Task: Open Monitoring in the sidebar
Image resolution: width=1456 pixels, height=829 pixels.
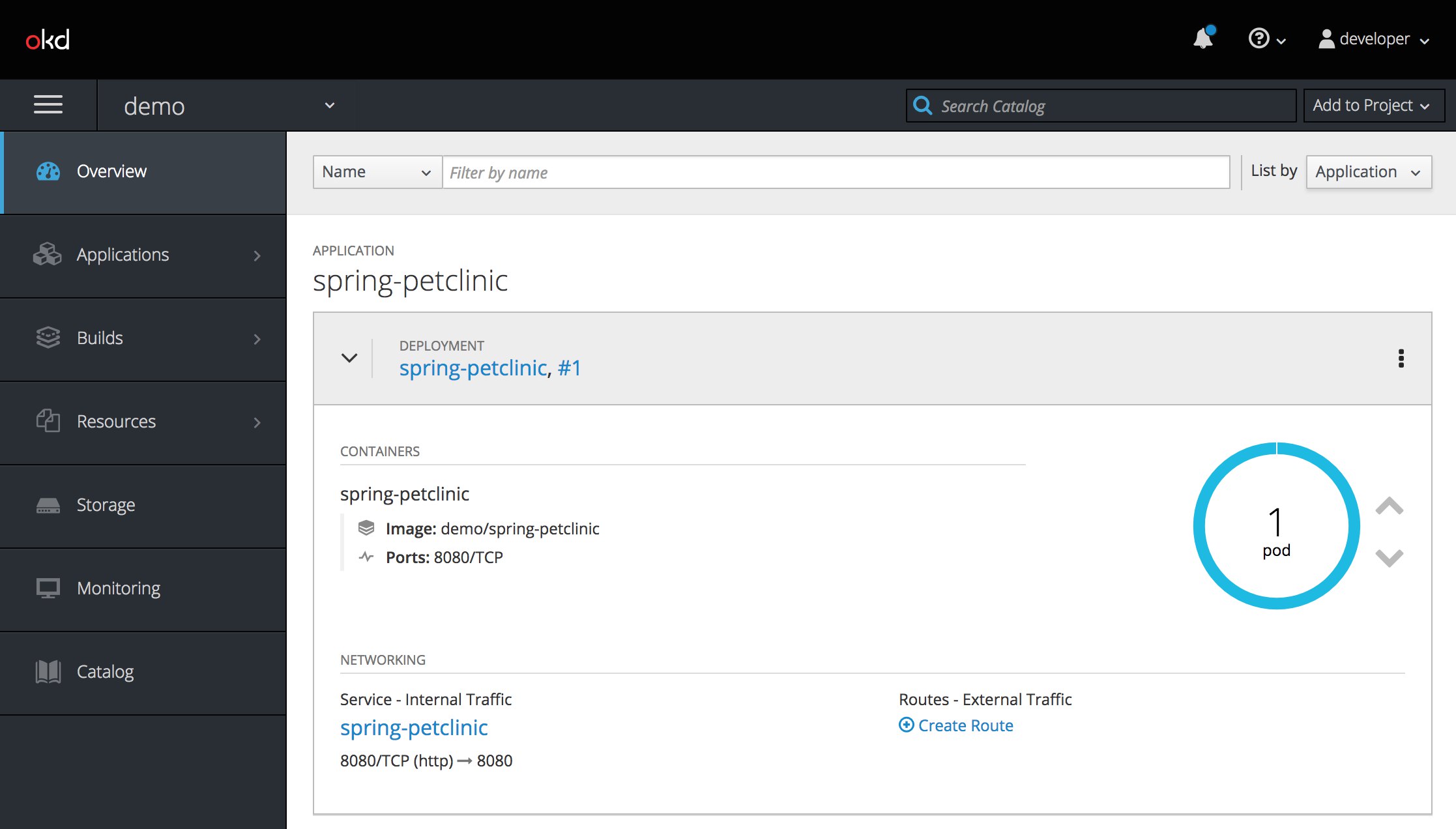Action: pyautogui.click(x=143, y=589)
